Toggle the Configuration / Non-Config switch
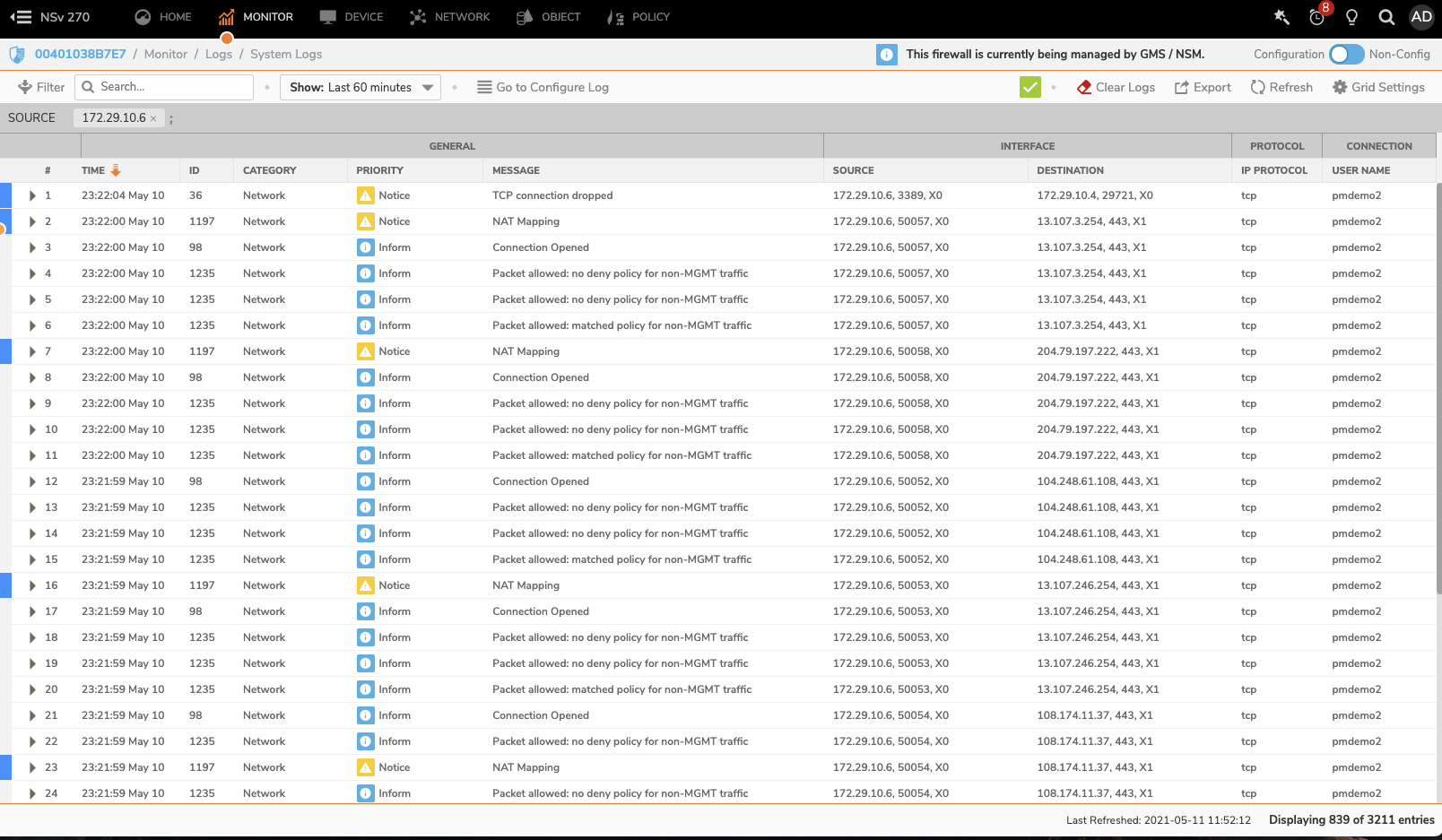Viewport: 1442px width, 840px height. 1346,54
